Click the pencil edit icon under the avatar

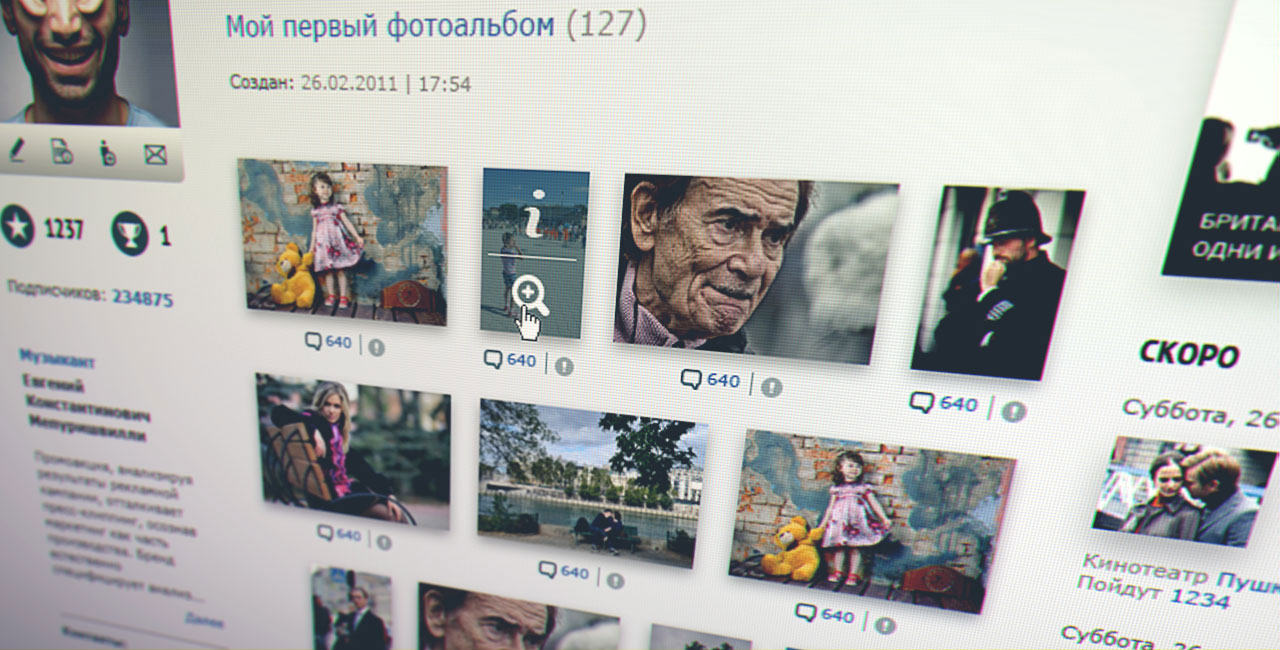[x=16, y=151]
